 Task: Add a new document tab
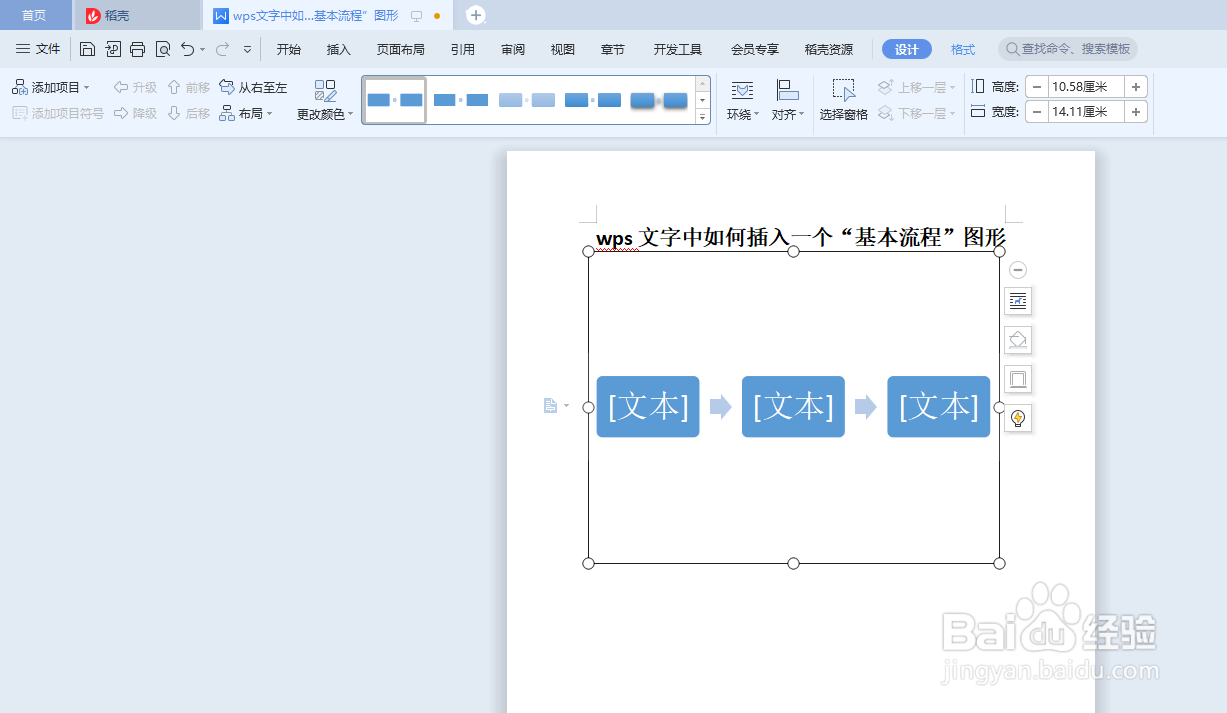tap(476, 15)
